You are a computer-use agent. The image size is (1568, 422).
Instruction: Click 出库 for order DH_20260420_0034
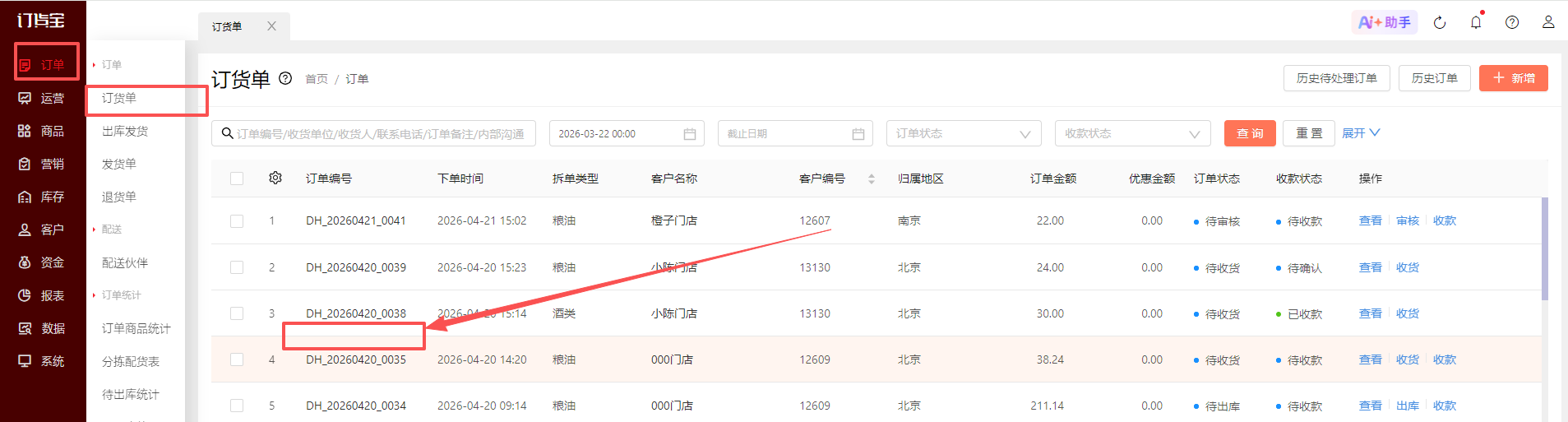pyautogui.click(x=1408, y=406)
